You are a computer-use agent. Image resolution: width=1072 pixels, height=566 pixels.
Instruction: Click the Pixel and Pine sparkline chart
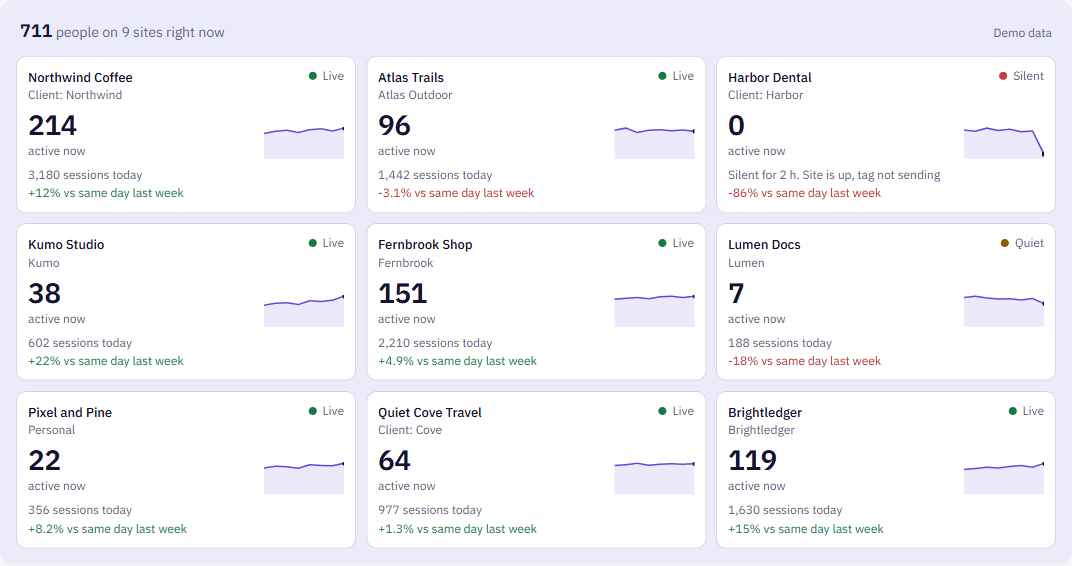pyautogui.click(x=304, y=477)
